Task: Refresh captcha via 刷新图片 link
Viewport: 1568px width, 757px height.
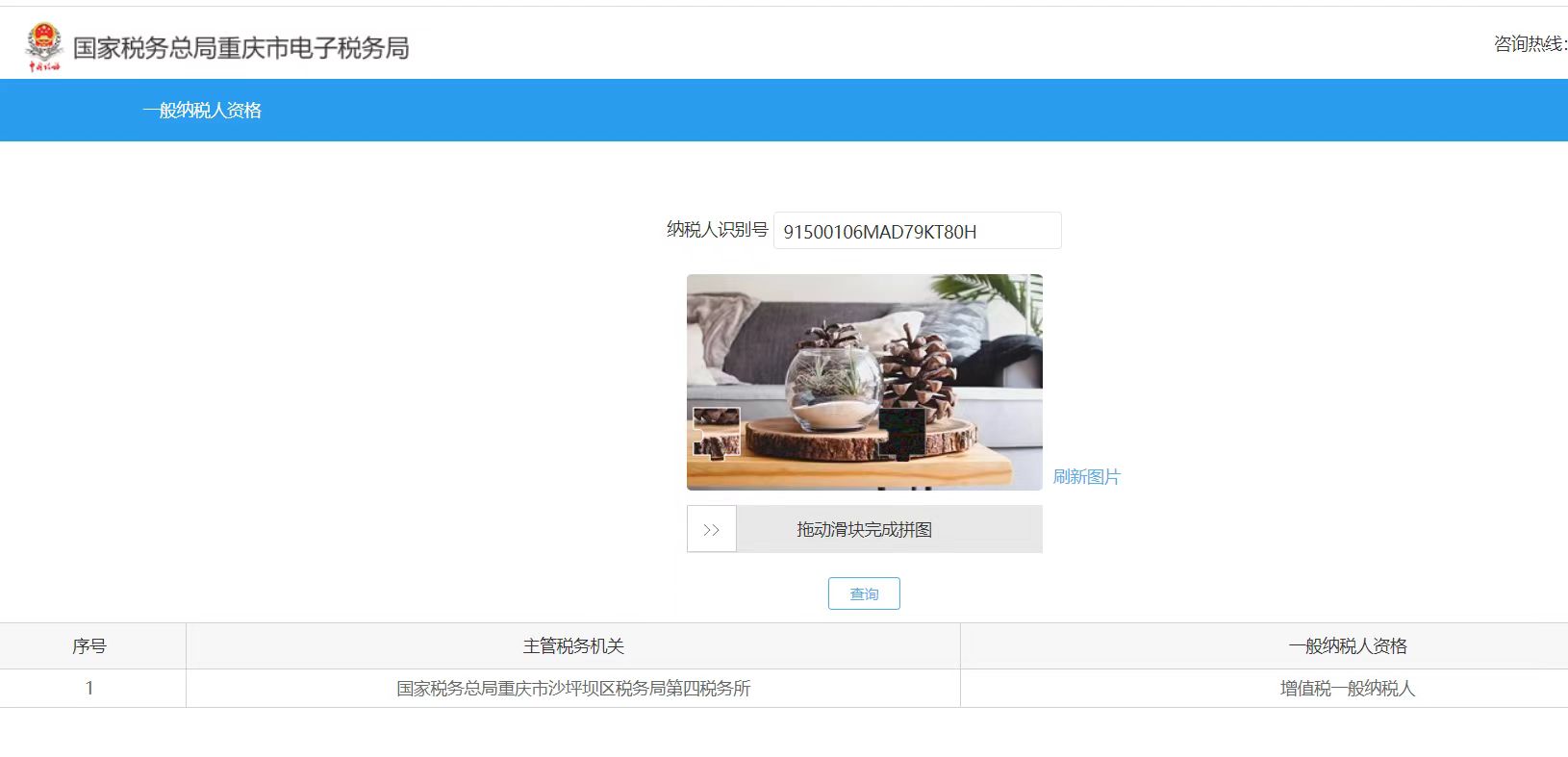Action: pos(1086,477)
